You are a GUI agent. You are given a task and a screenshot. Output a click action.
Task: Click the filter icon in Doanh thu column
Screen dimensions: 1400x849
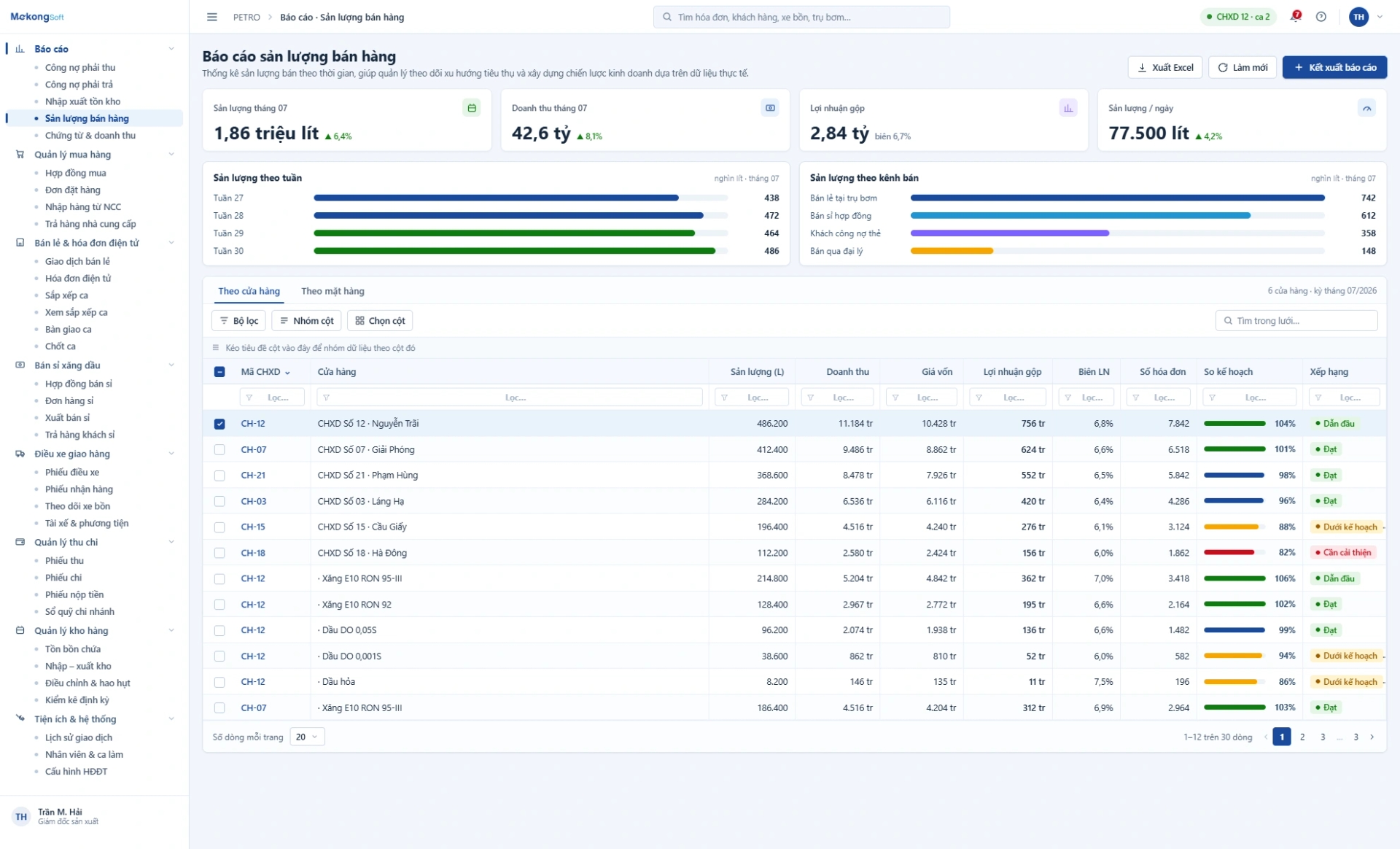(x=810, y=398)
